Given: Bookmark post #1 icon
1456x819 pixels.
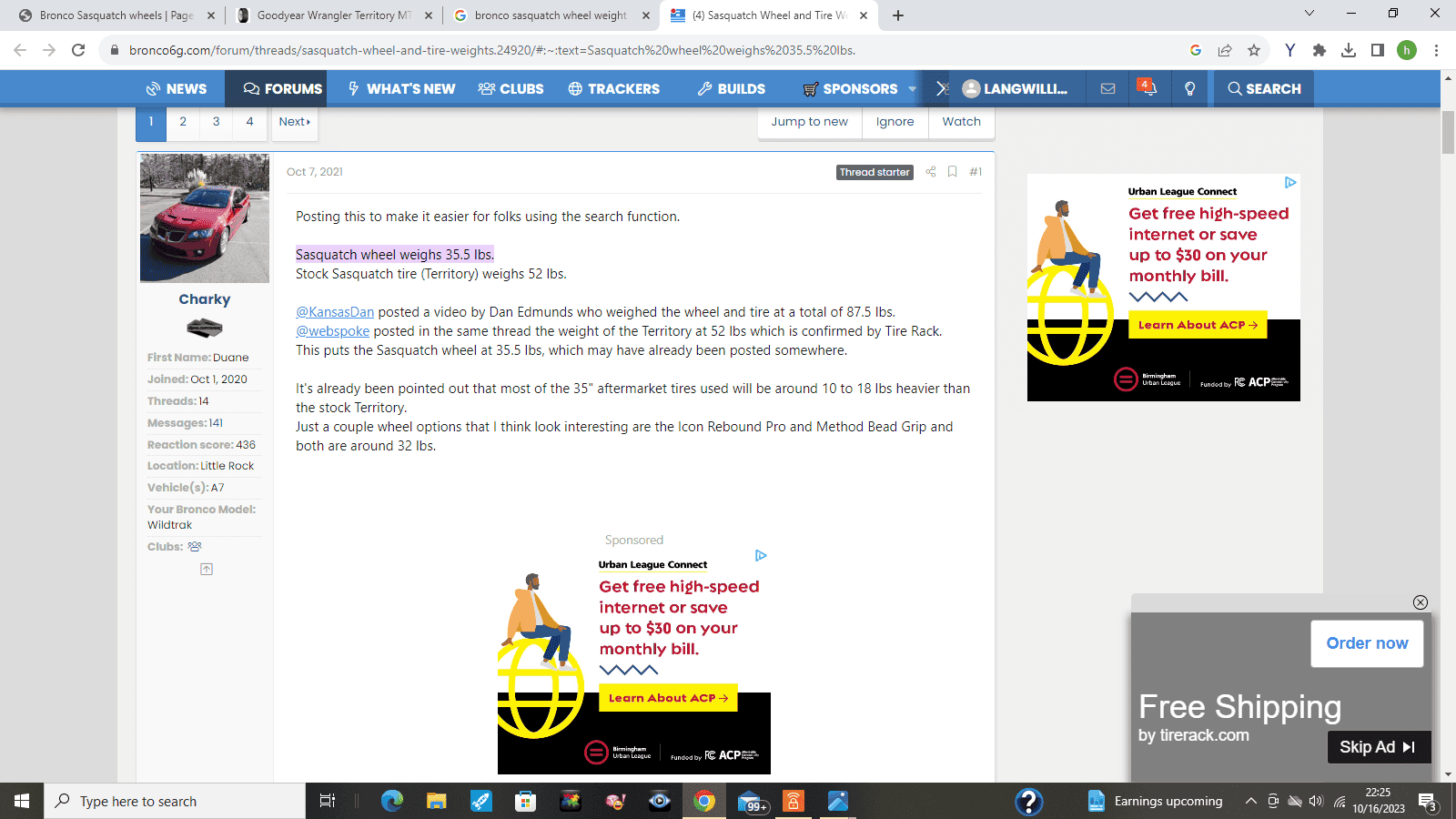Looking at the screenshot, I should coord(953,172).
